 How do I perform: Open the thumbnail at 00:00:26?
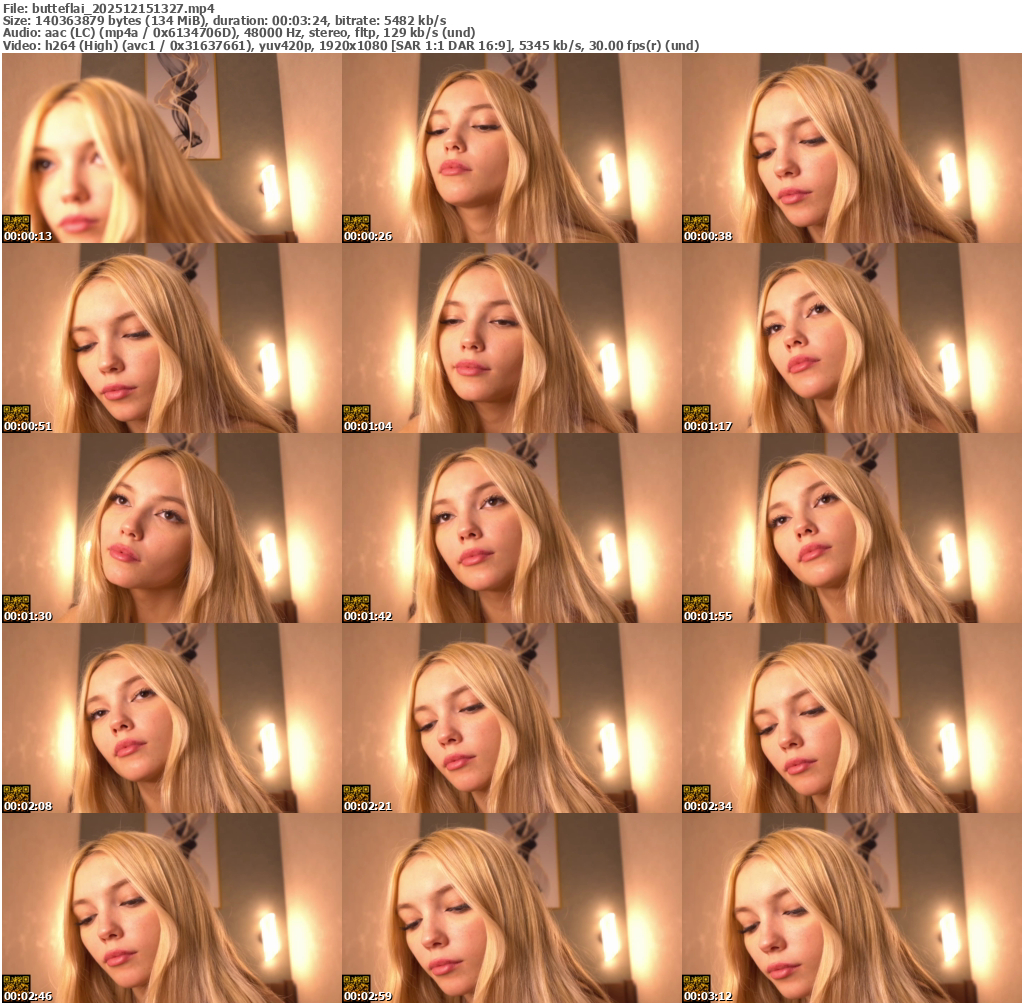tap(512, 148)
